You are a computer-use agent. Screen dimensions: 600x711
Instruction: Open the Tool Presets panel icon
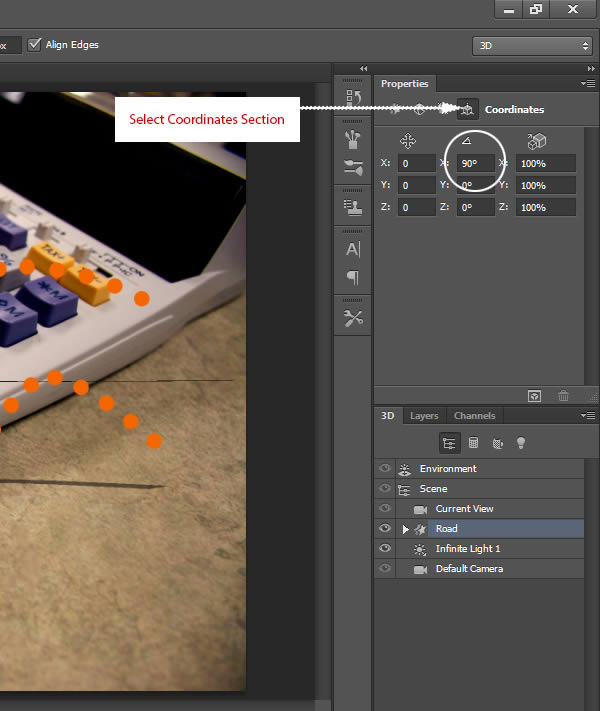click(x=353, y=318)
